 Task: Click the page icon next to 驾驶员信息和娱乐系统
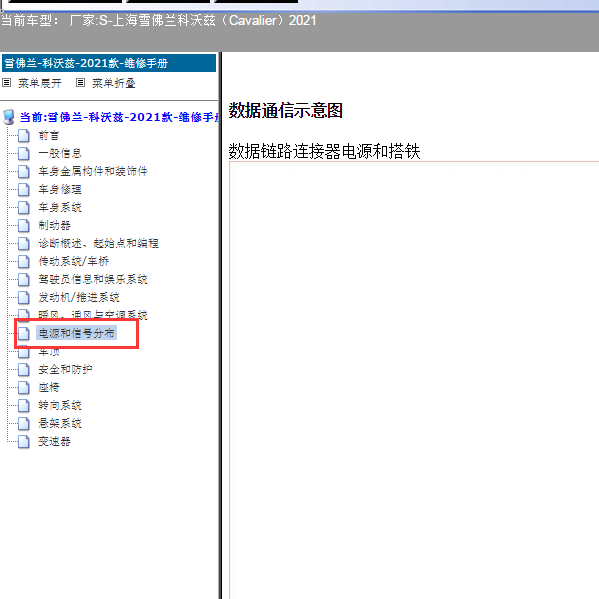pyautogui.click(x=24, y=279)
